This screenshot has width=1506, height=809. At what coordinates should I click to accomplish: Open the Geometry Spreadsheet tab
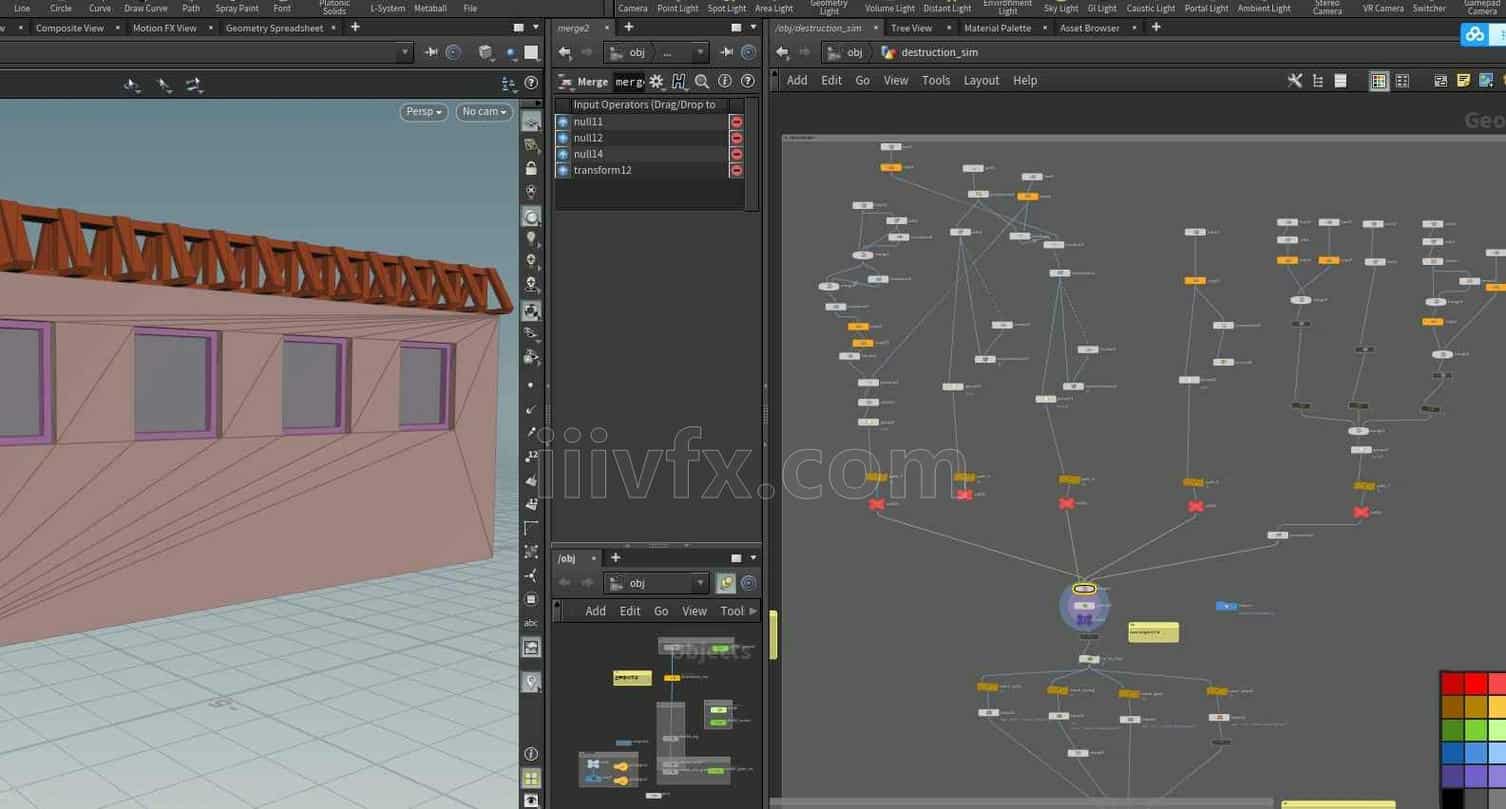point(274,28)
